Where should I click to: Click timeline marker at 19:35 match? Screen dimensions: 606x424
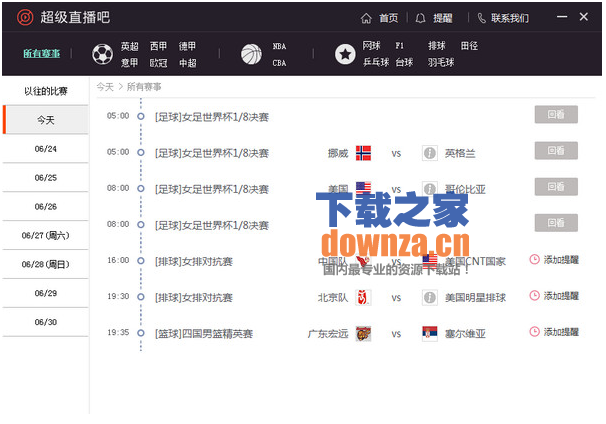tap(141, 333)
